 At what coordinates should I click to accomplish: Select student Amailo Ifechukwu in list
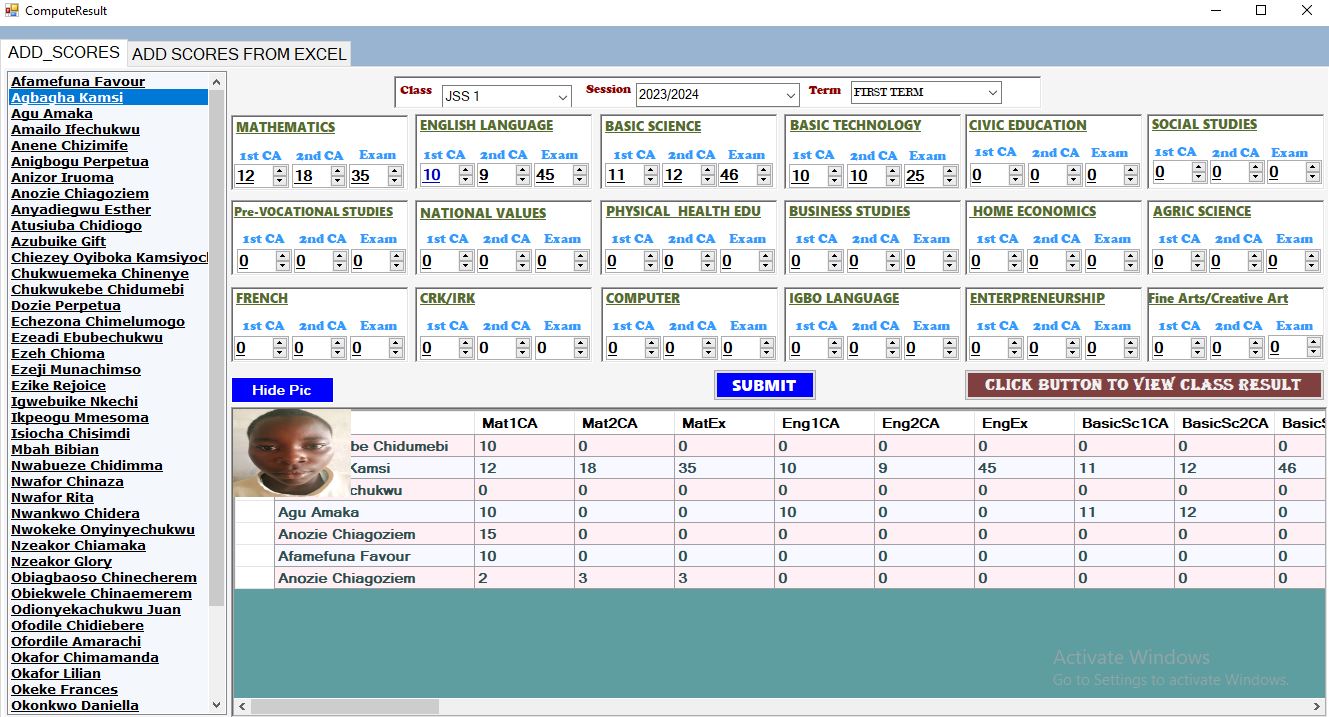coord(75,129)
